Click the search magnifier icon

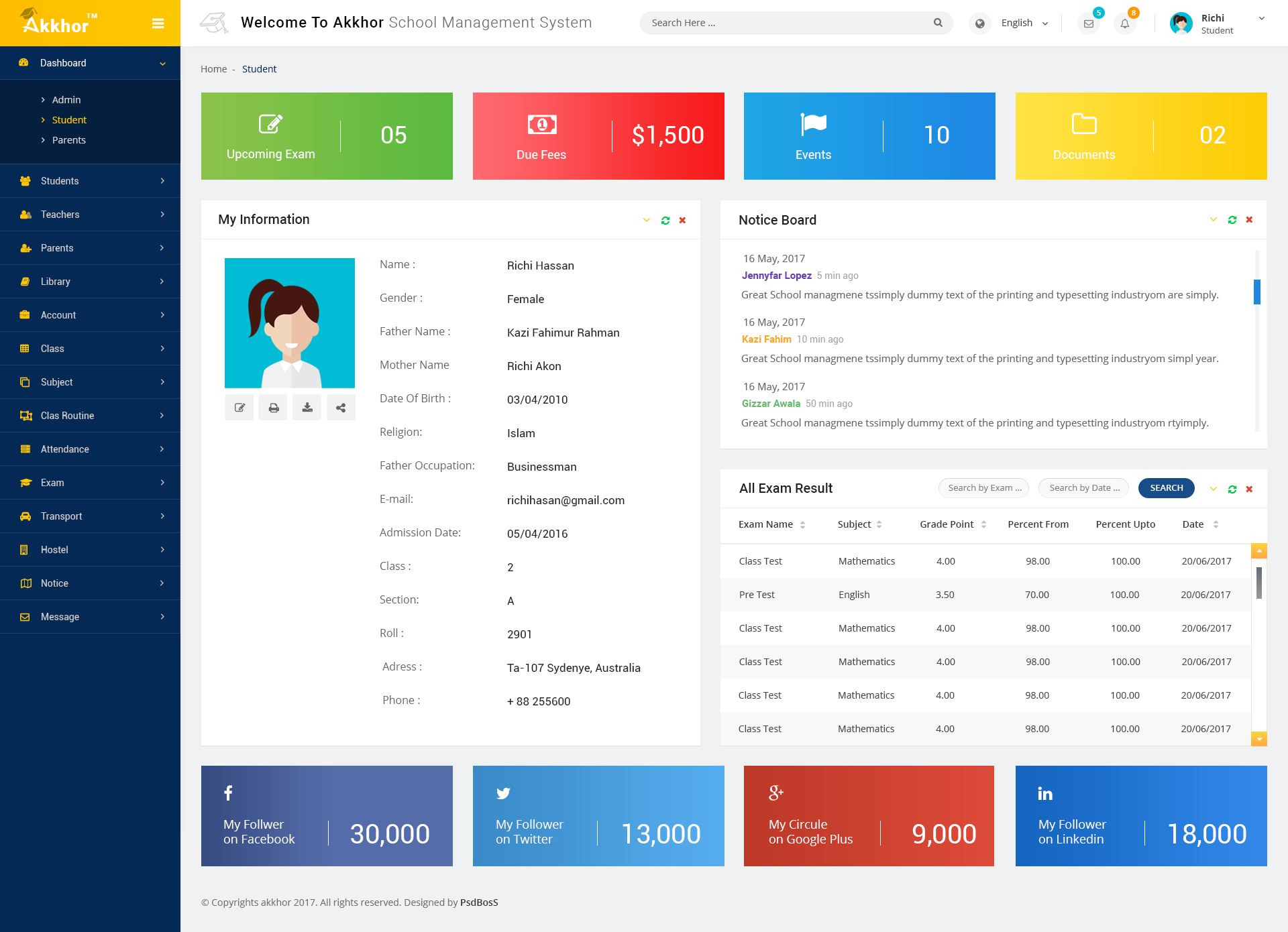pyautogui.click(x=938, y=23)
